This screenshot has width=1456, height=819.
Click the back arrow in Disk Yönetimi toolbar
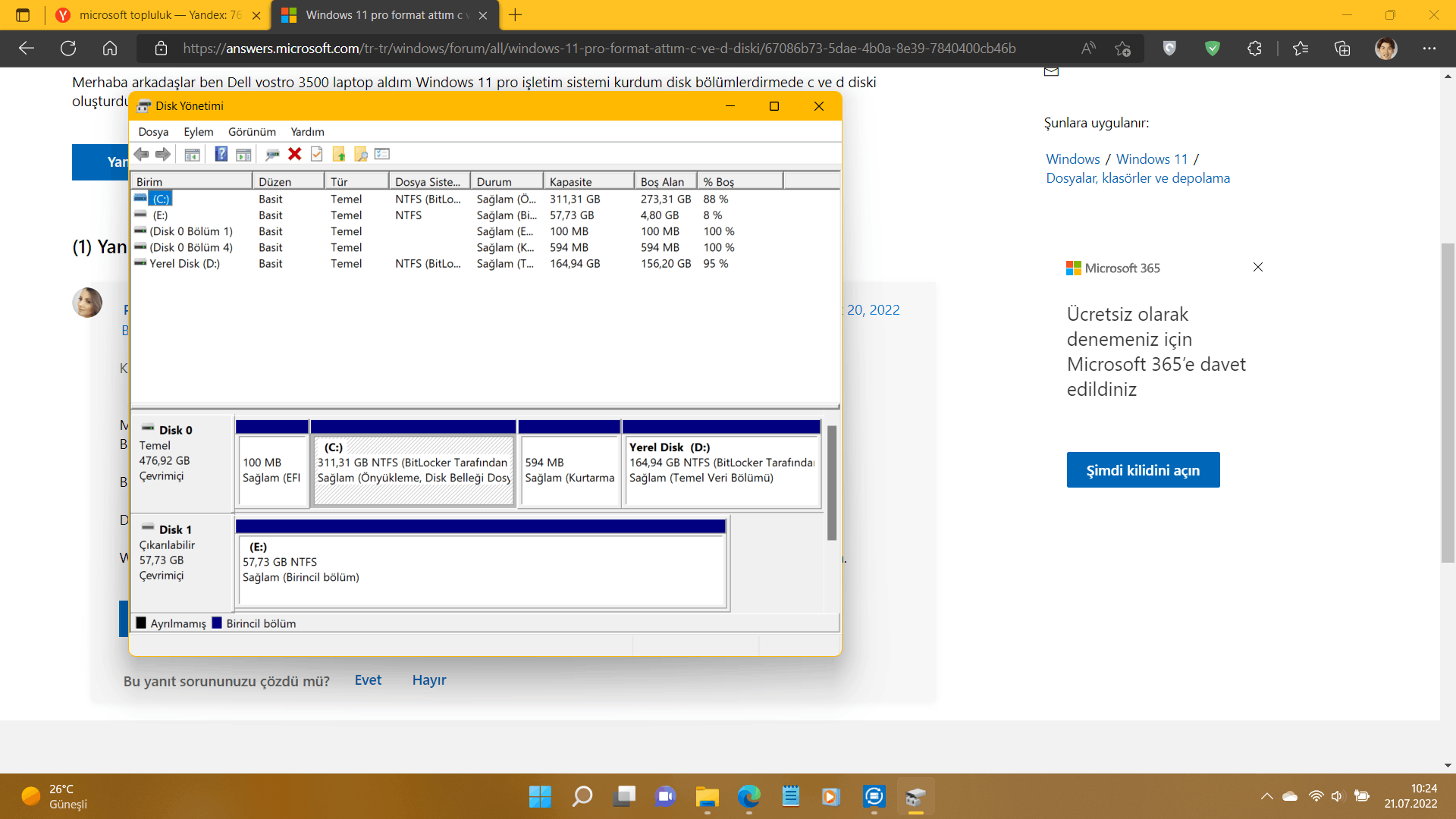click(142, 154)
